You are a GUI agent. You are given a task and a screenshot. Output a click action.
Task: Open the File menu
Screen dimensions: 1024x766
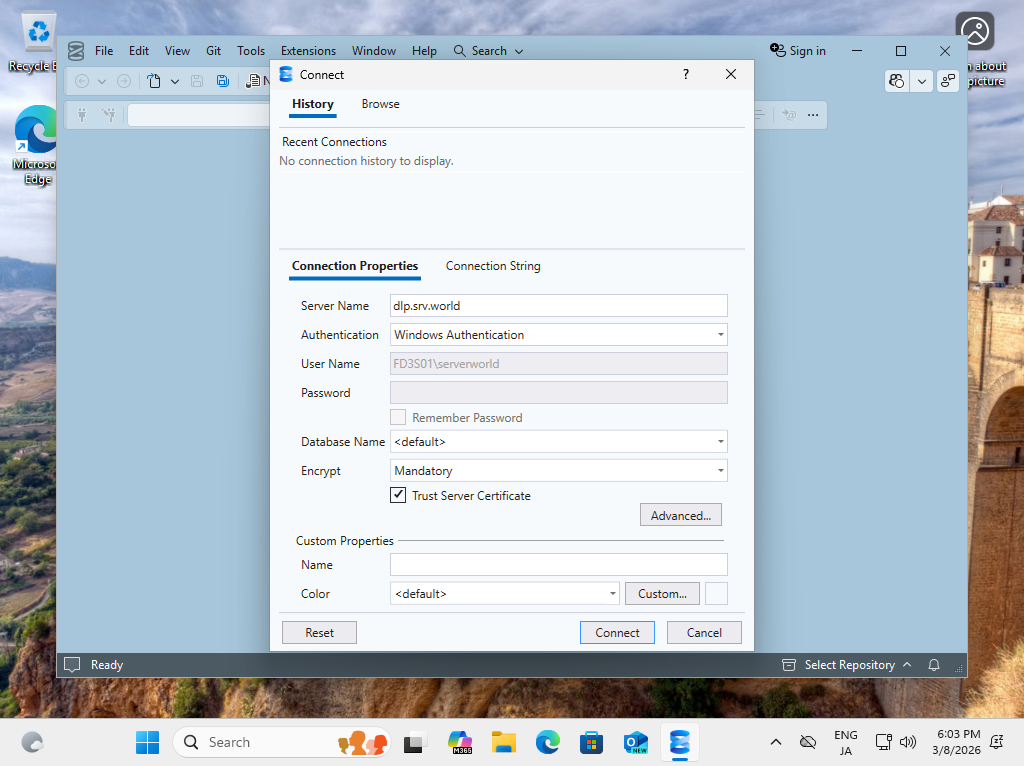click(x=104, y=51)
